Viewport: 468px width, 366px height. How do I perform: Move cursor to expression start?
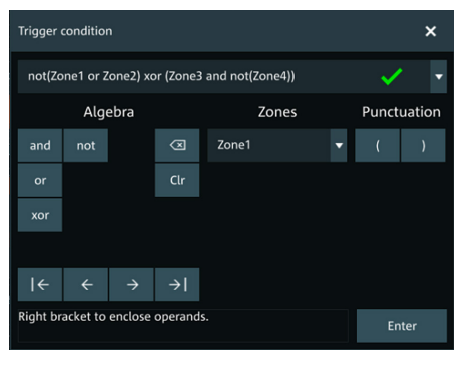(x=40, y=284)
